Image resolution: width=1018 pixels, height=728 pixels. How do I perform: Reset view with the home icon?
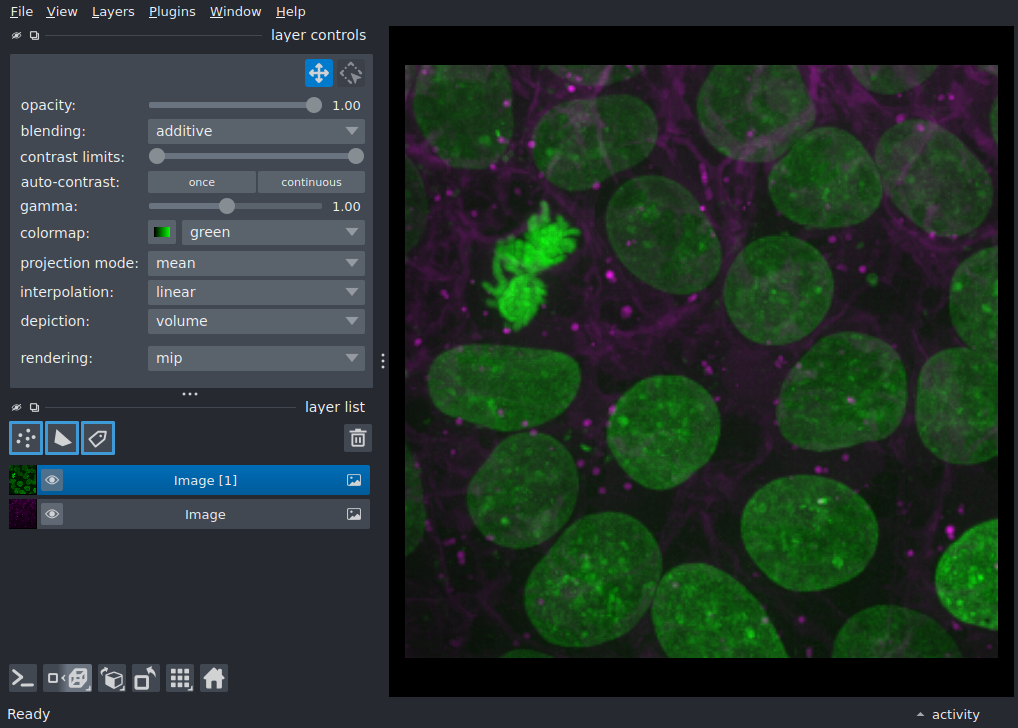click(x=214, y=679)
